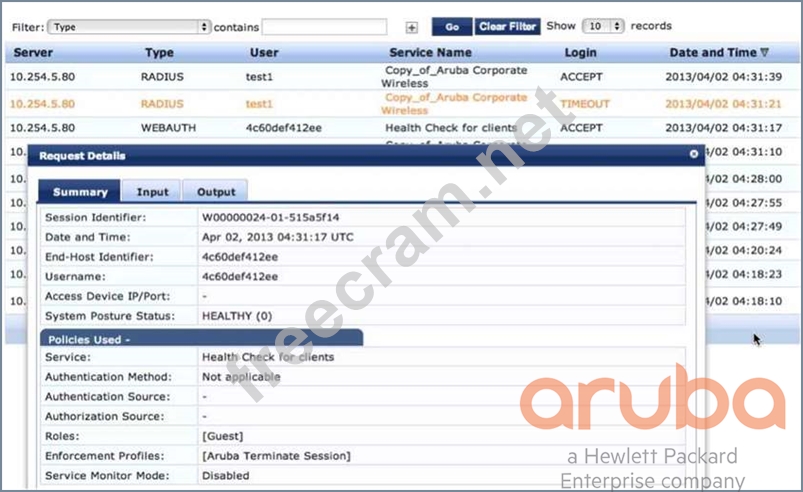Click the row timestamped 04:18:10
803x492 pixels.
744,301
